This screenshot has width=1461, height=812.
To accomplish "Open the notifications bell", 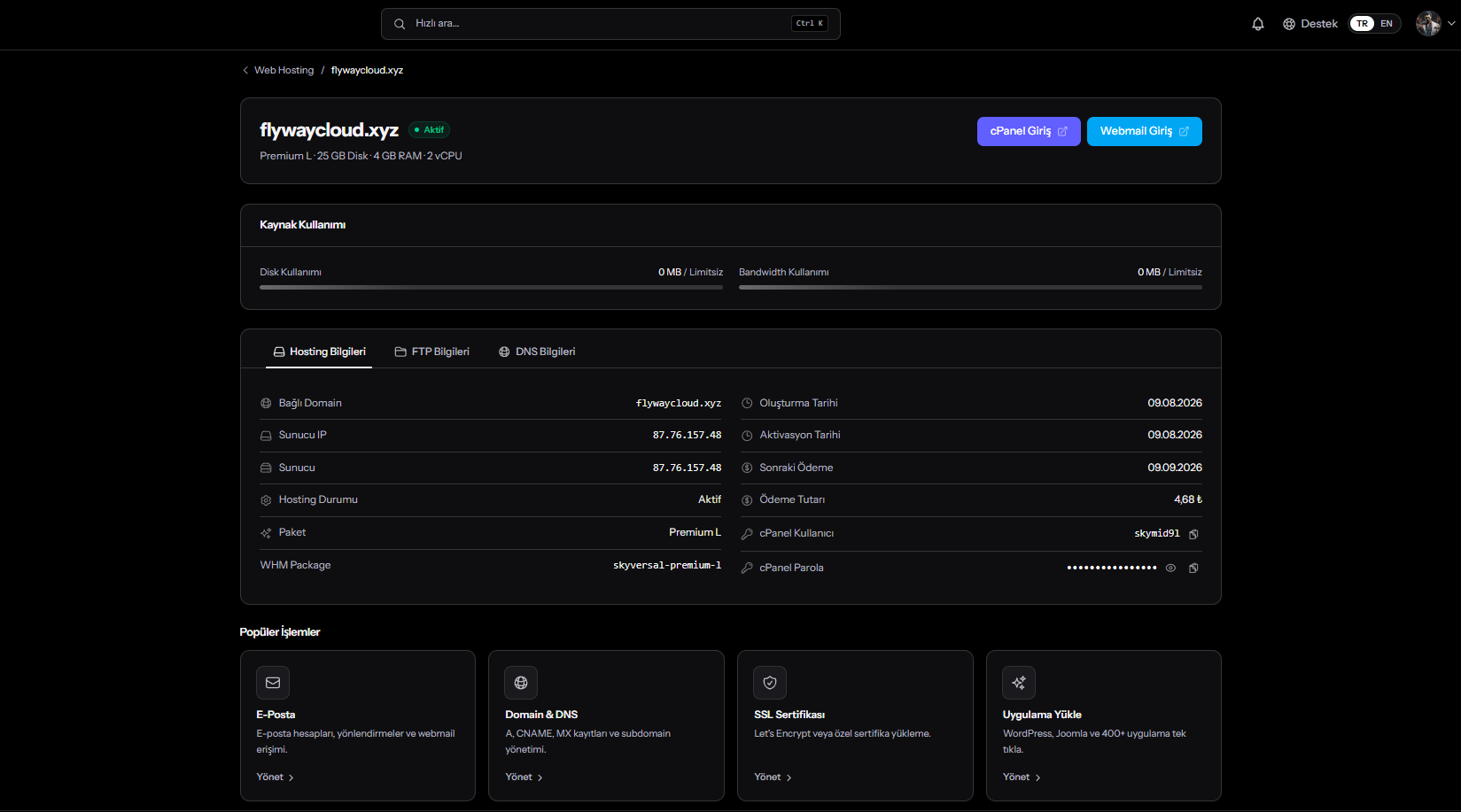I will [1257, 24].
